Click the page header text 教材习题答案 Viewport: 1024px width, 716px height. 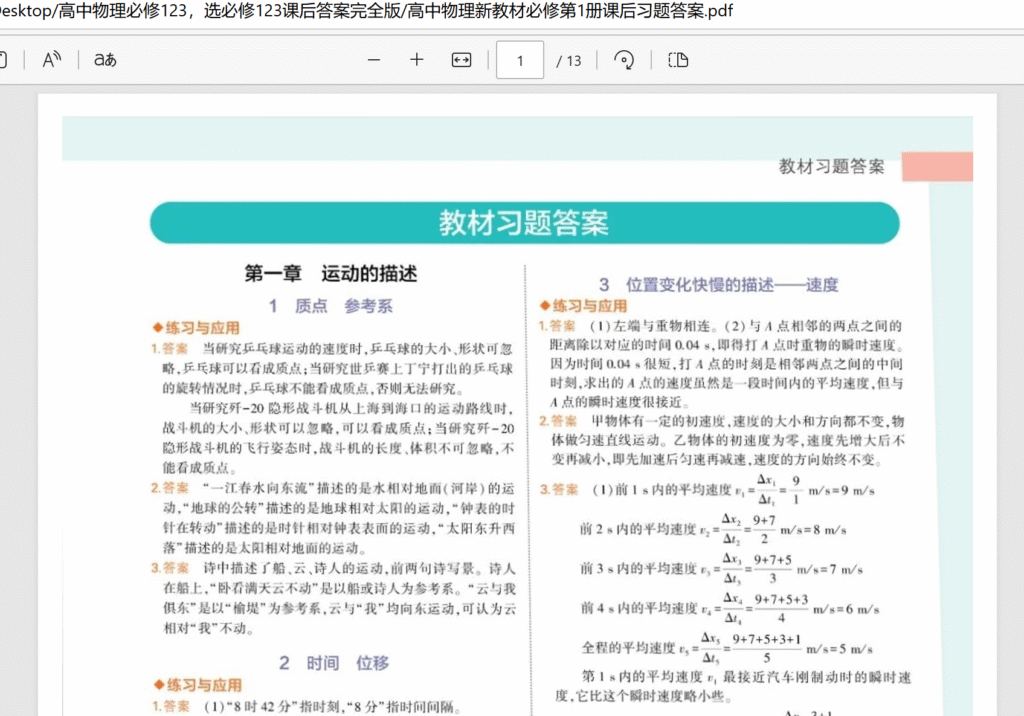(x=831, y=167)
